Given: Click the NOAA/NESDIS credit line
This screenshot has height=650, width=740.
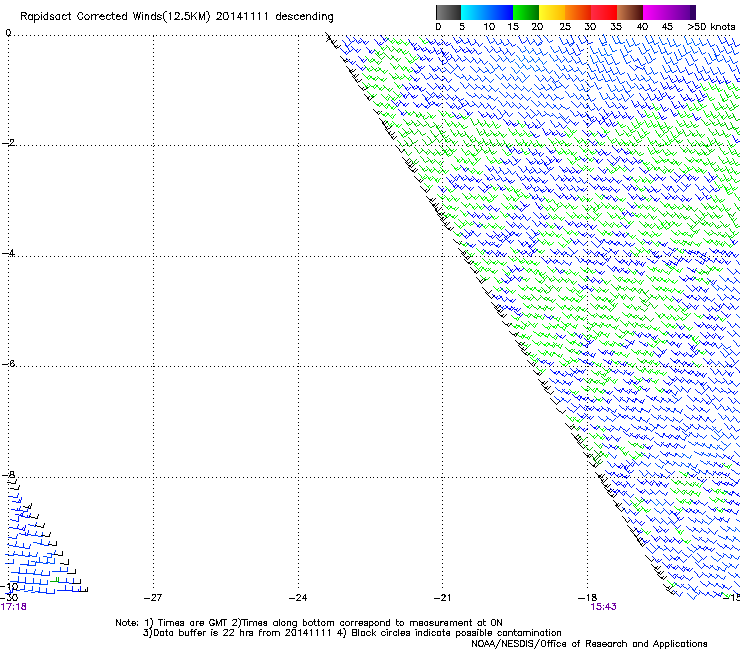Looking at the screenshot, I should [589, 644].
